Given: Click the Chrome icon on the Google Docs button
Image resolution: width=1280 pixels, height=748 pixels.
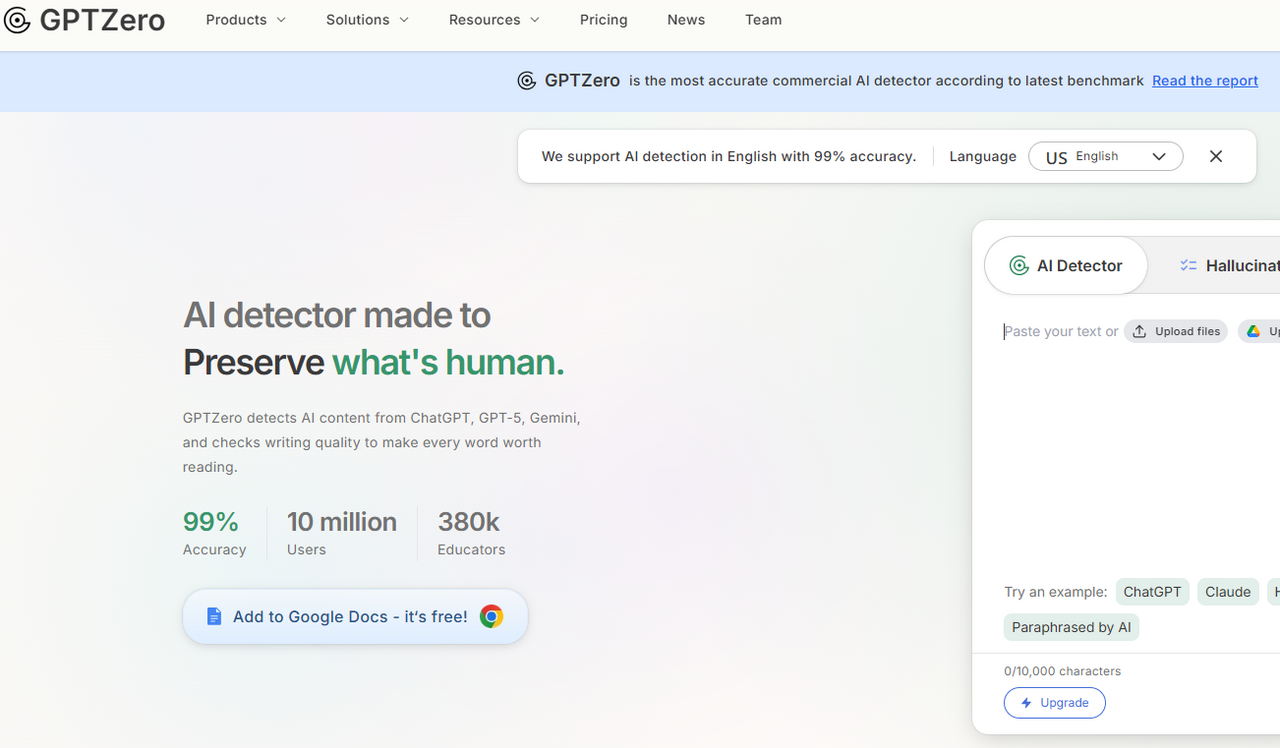Looking at the screenshot, I should [x=491, y=617].
